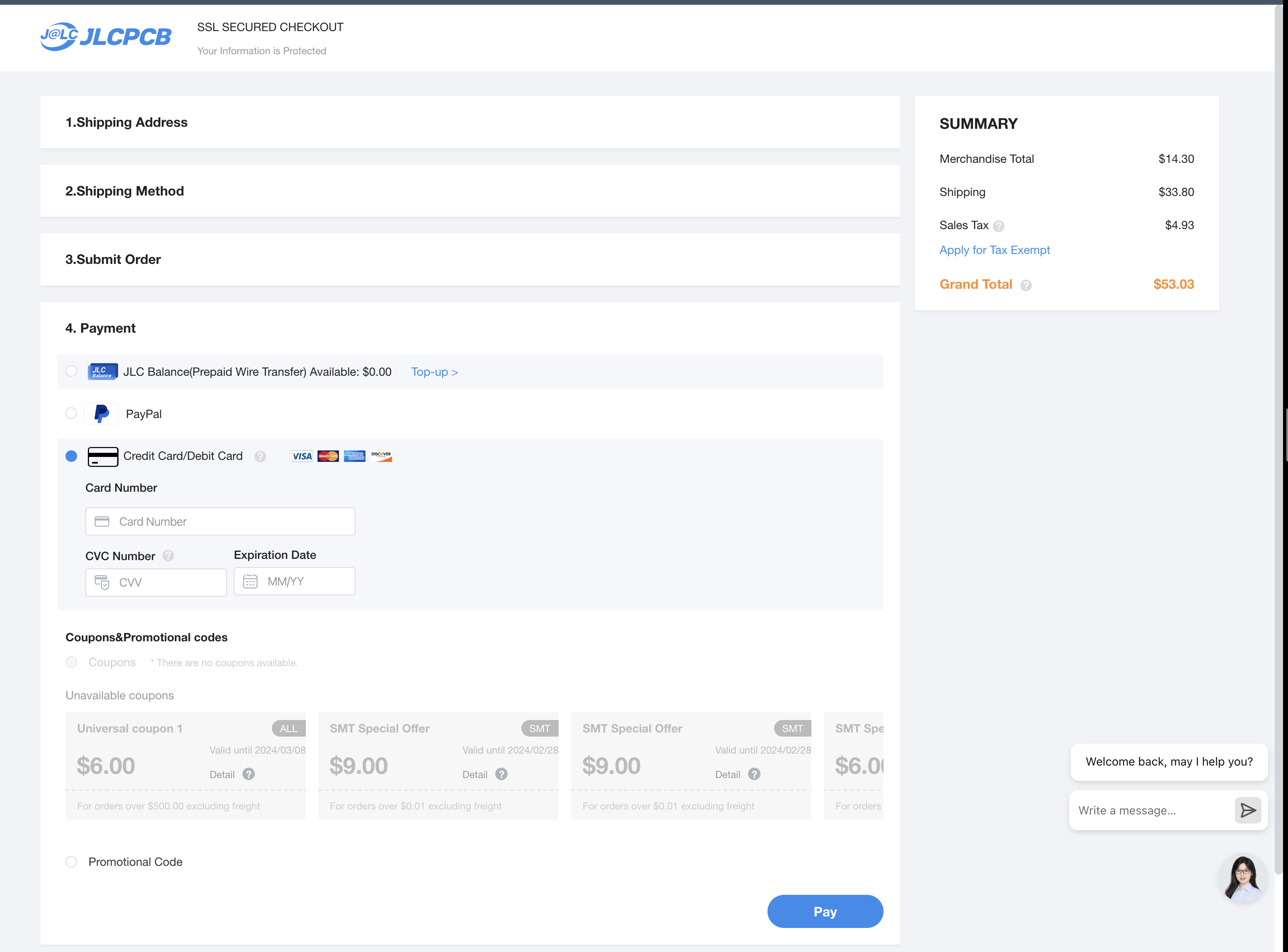Select the Credit Card/Debit Card radio button
The height and width of the screenshot is (952, 1288).
point(70,456)
